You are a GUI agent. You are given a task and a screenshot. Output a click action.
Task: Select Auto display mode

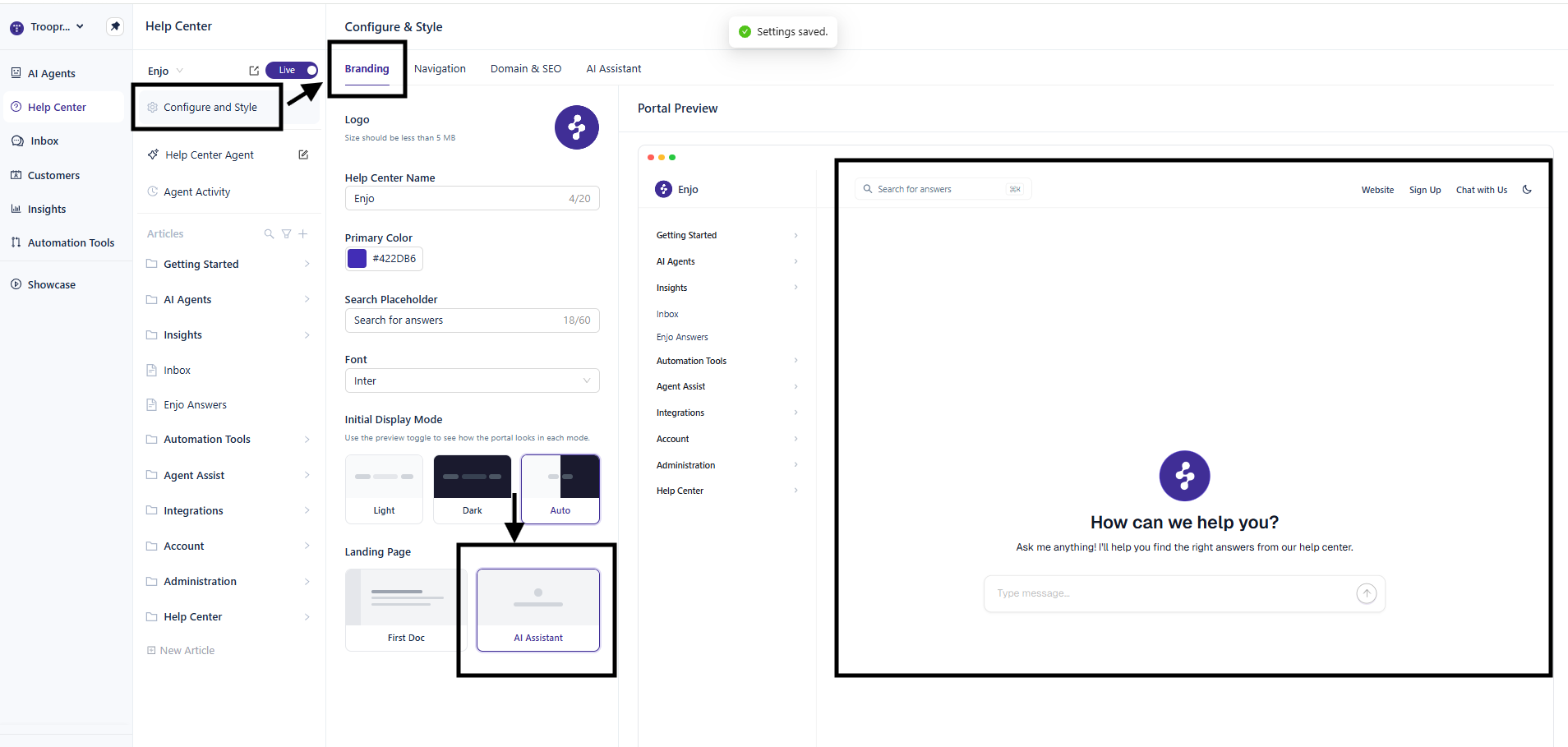pos(560,489)
